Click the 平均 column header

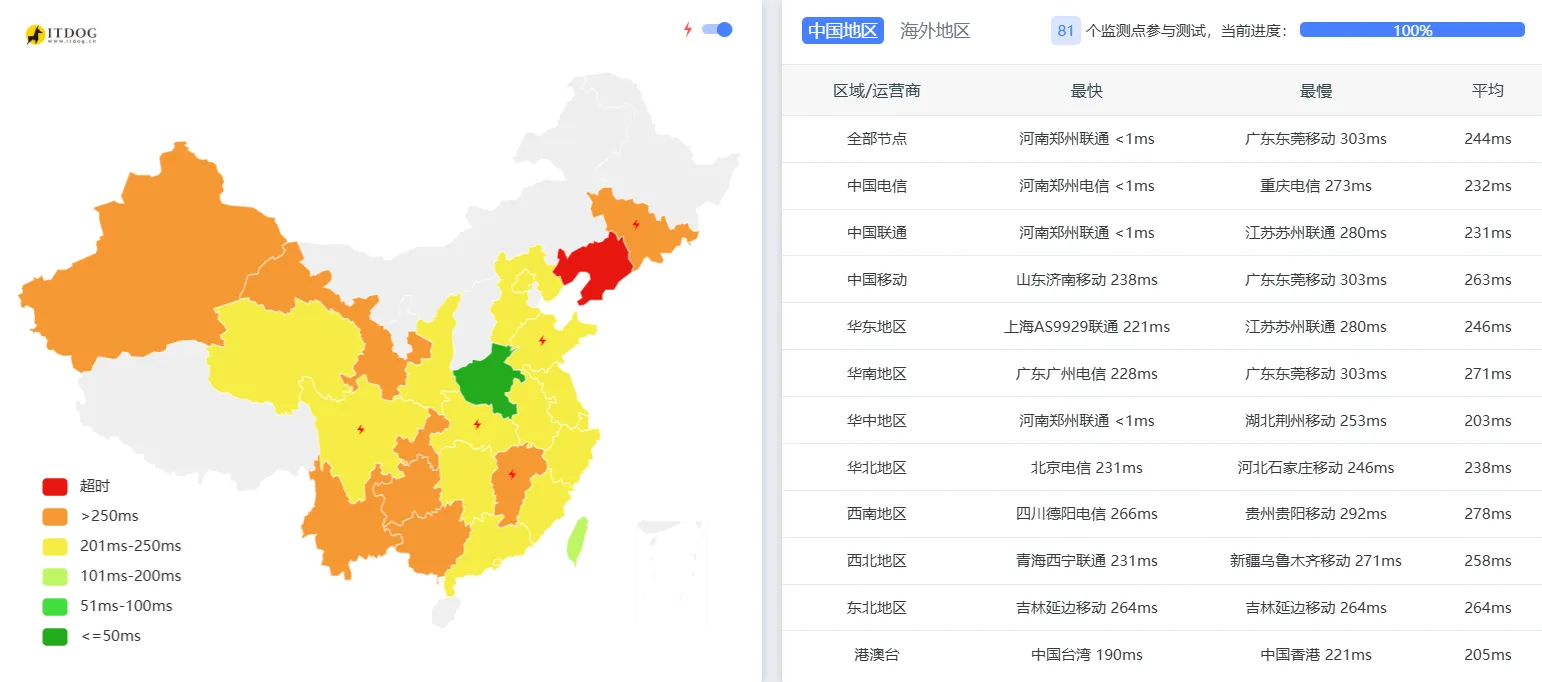click(x=1488, y=91)
